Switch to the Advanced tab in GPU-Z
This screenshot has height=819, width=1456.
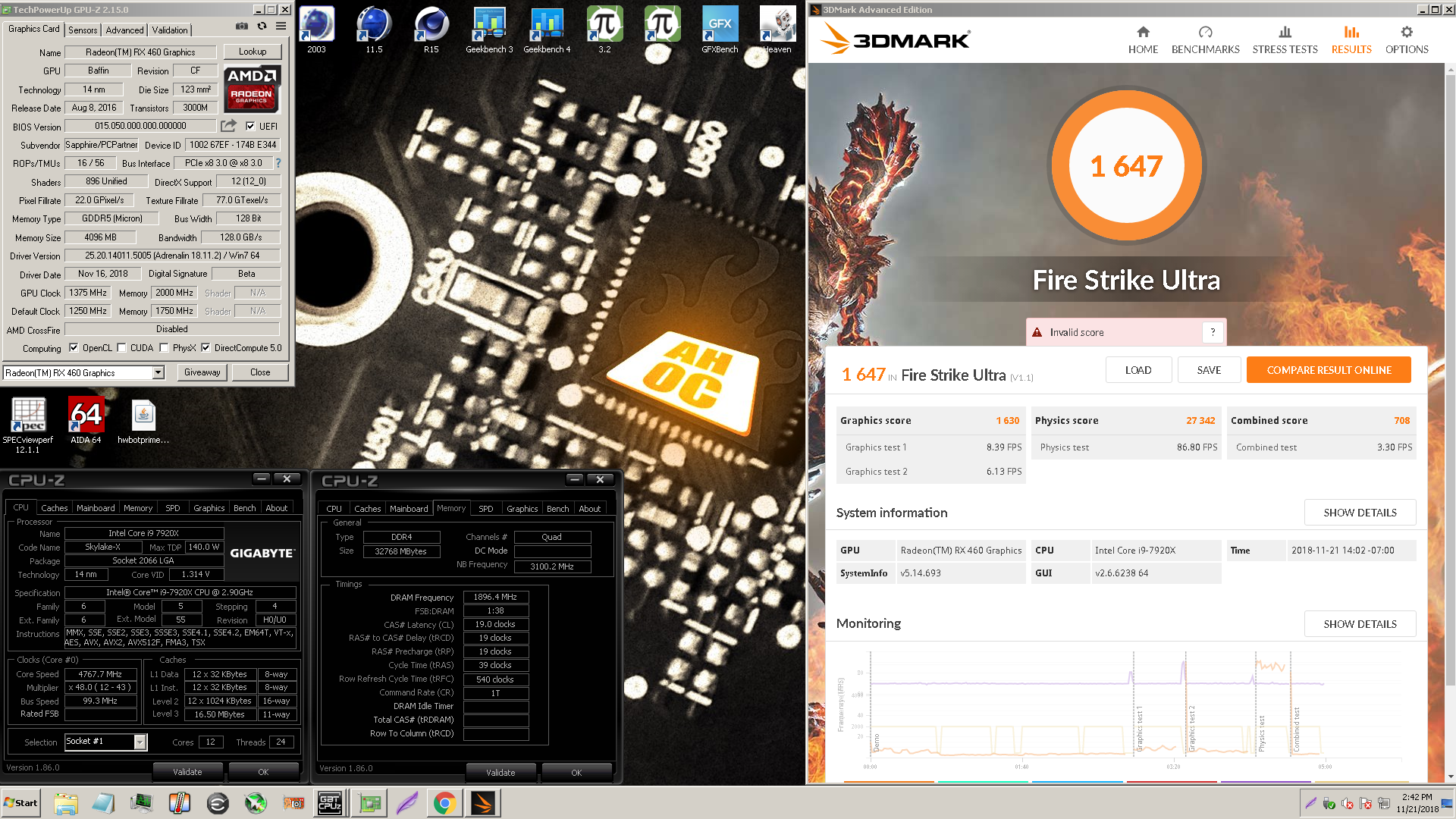click(x=124, y=30)
